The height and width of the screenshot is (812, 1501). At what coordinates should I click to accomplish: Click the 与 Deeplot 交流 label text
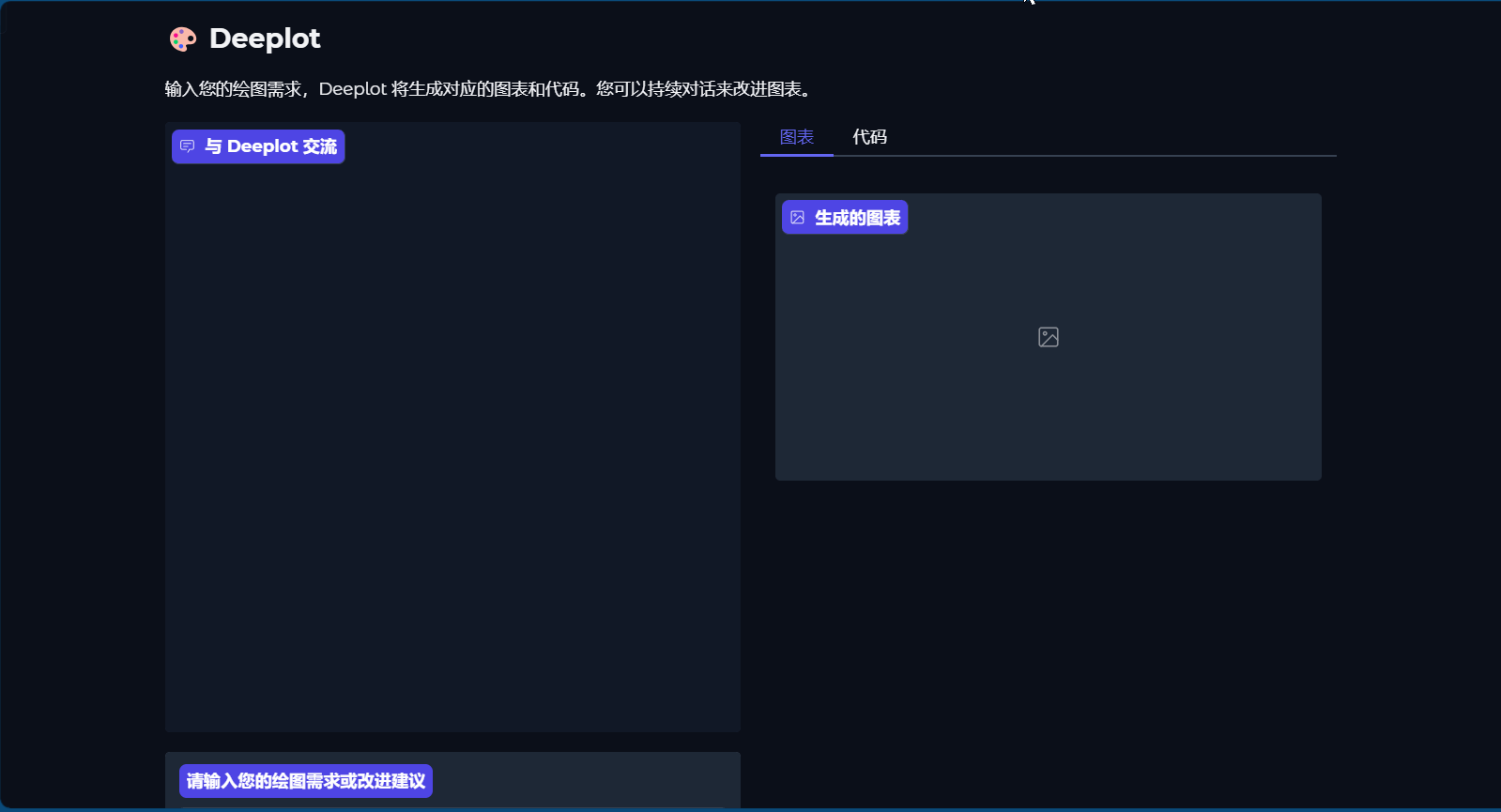point(270,146)
